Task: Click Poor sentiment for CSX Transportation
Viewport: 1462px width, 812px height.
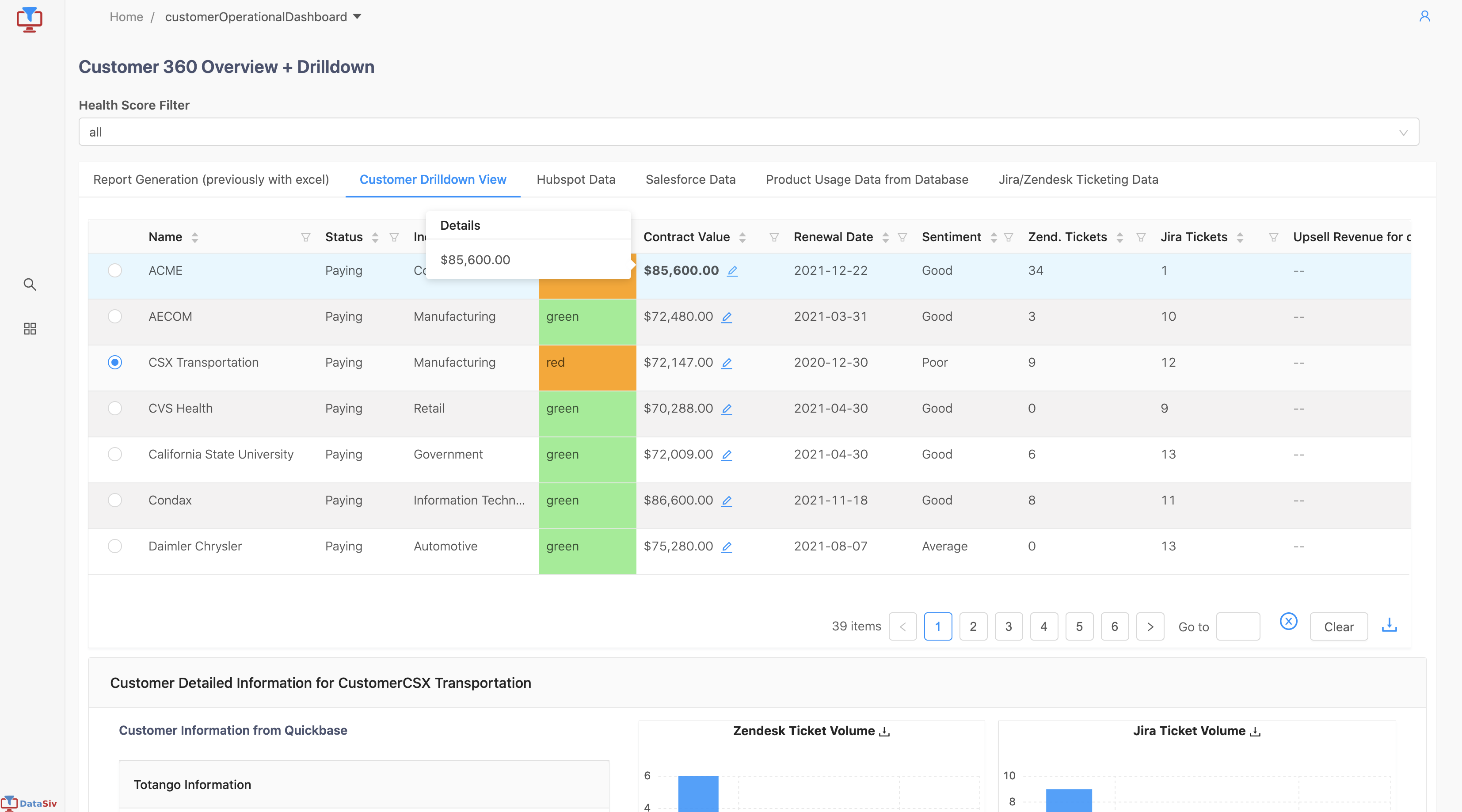Action: pos(935,363)
